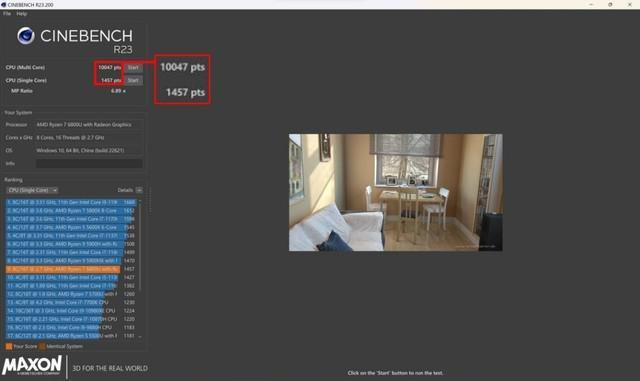640x381 pixels.
Task: Select ranking row 17 Ryzen 5 5500U
Action: tap(71, 336)
